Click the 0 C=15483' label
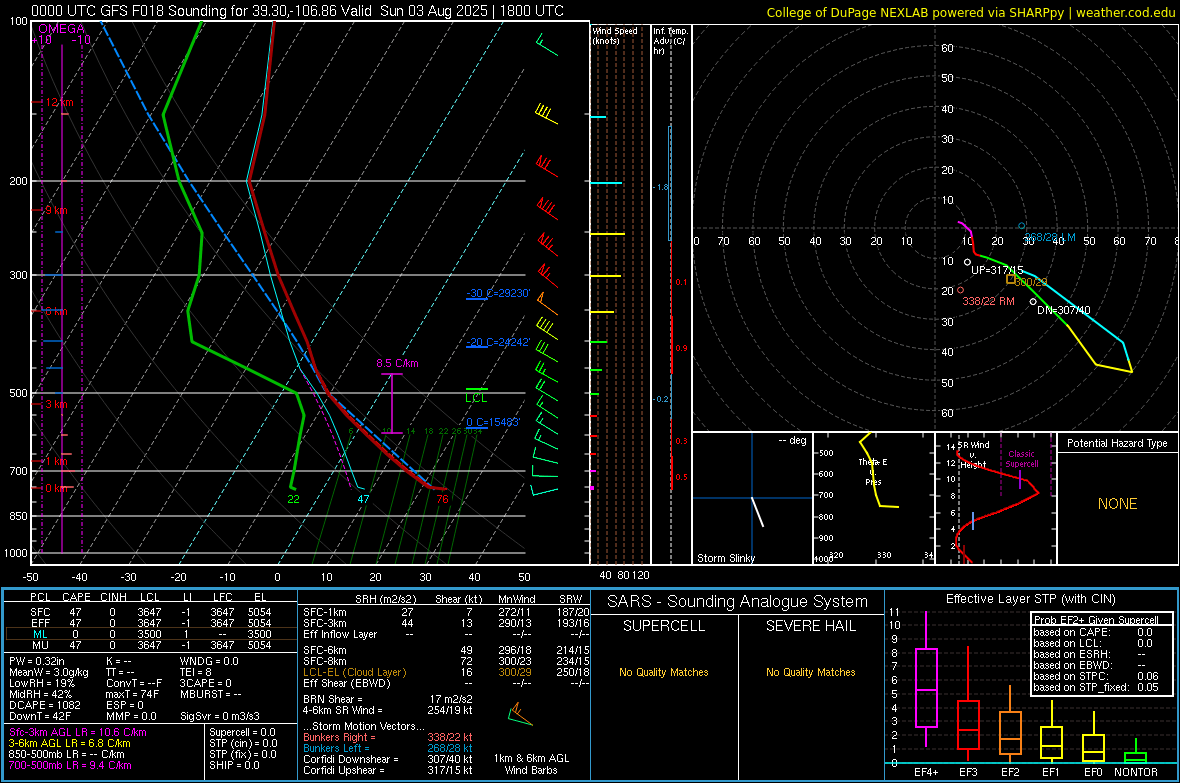Image resolution: width=1180 pixels, height=783 pixels. [493, 422]
